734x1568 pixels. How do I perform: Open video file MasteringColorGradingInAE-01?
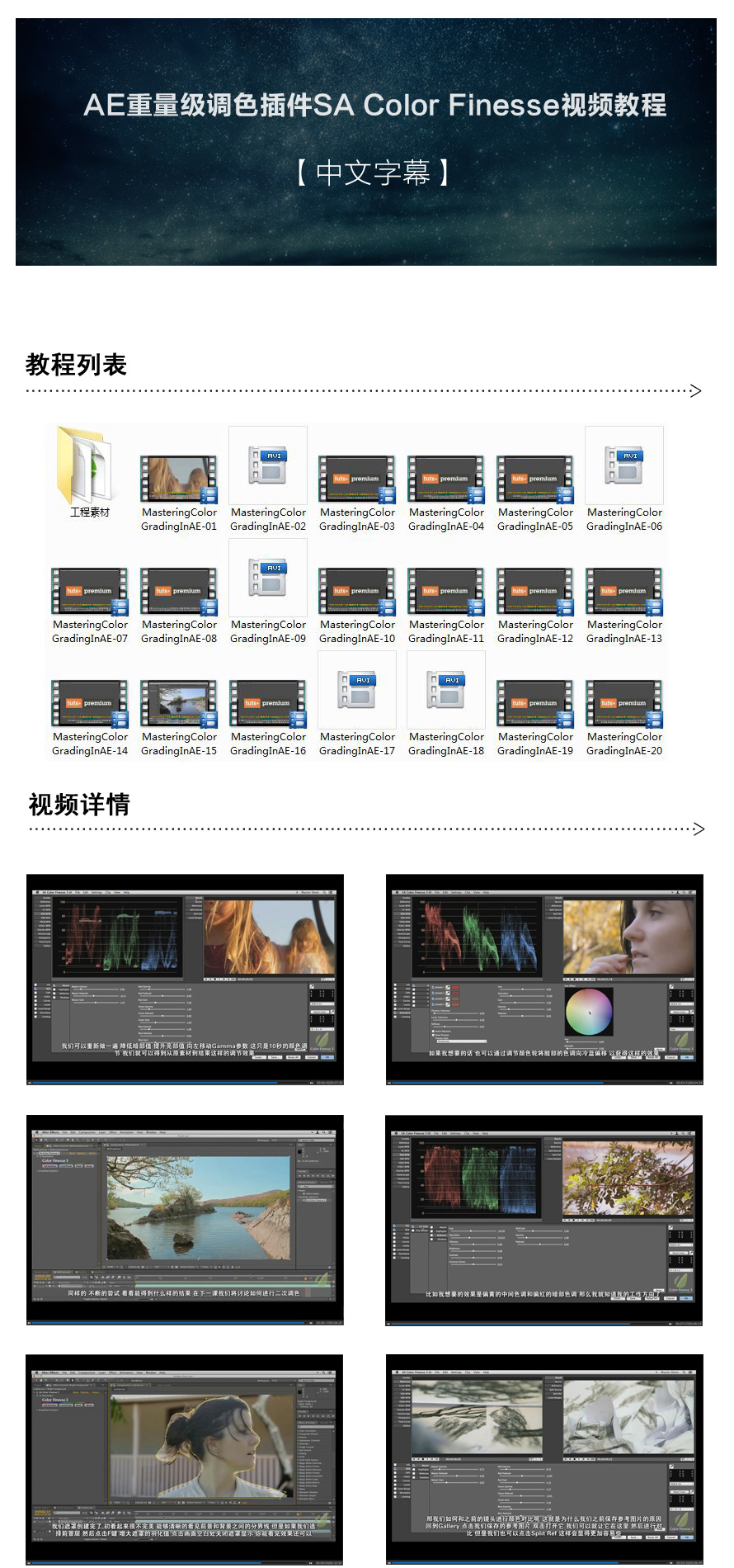(179, 479)
